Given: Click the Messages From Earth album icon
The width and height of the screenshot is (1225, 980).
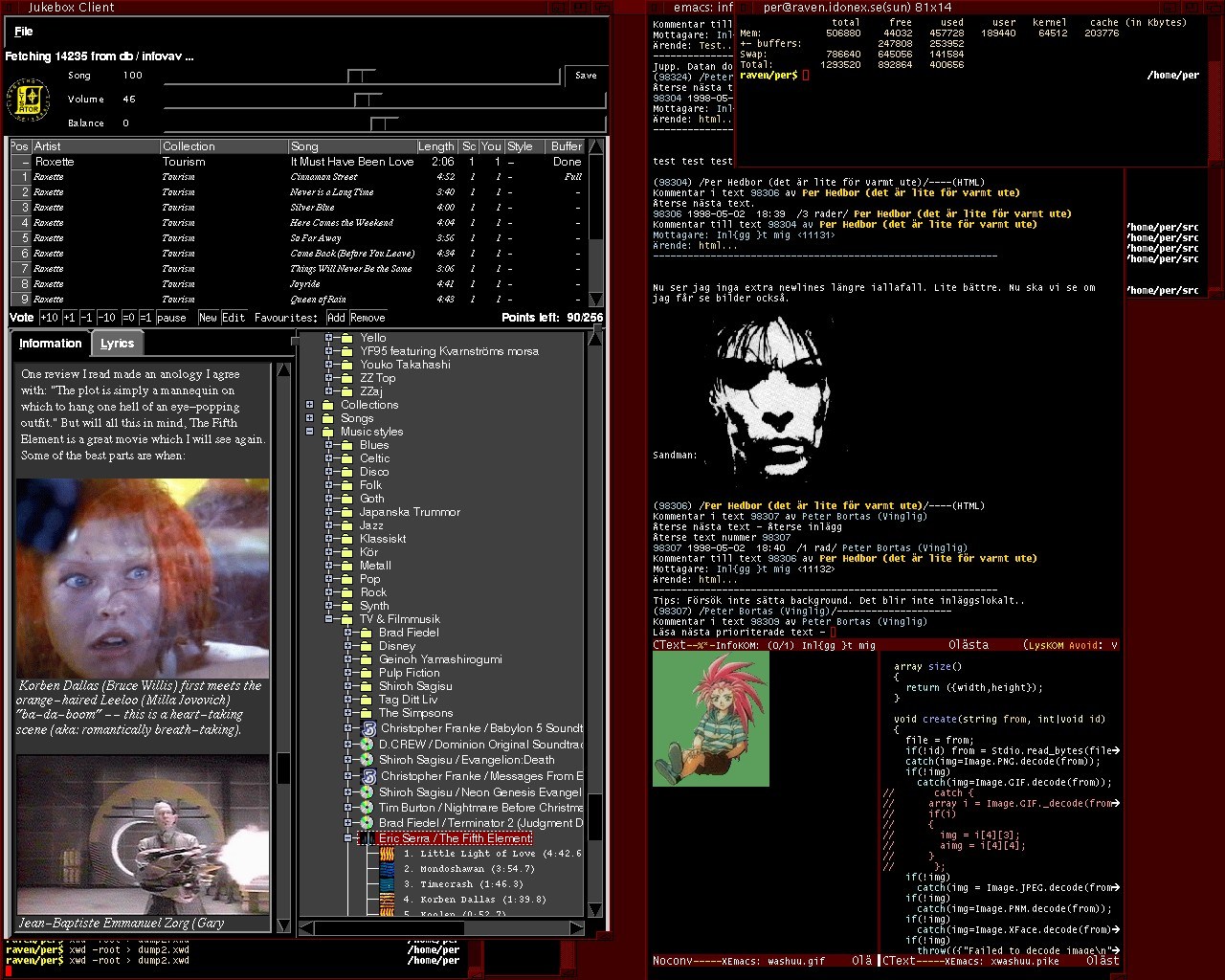Looking at the screenshot, I should [x=367, y=776].
